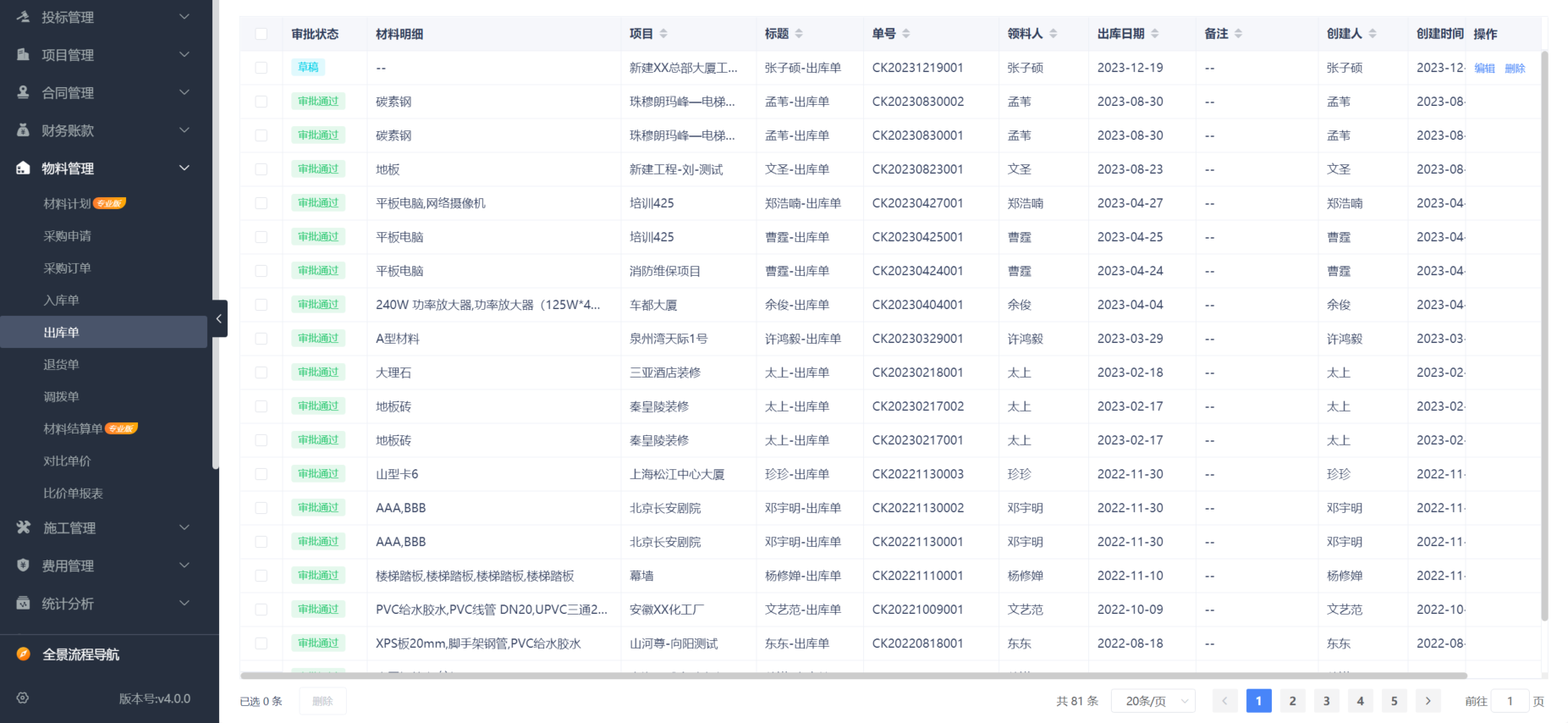Click the horizontal table scrollbar
This screenshot has width=1568, height=723.
point(854,676)
